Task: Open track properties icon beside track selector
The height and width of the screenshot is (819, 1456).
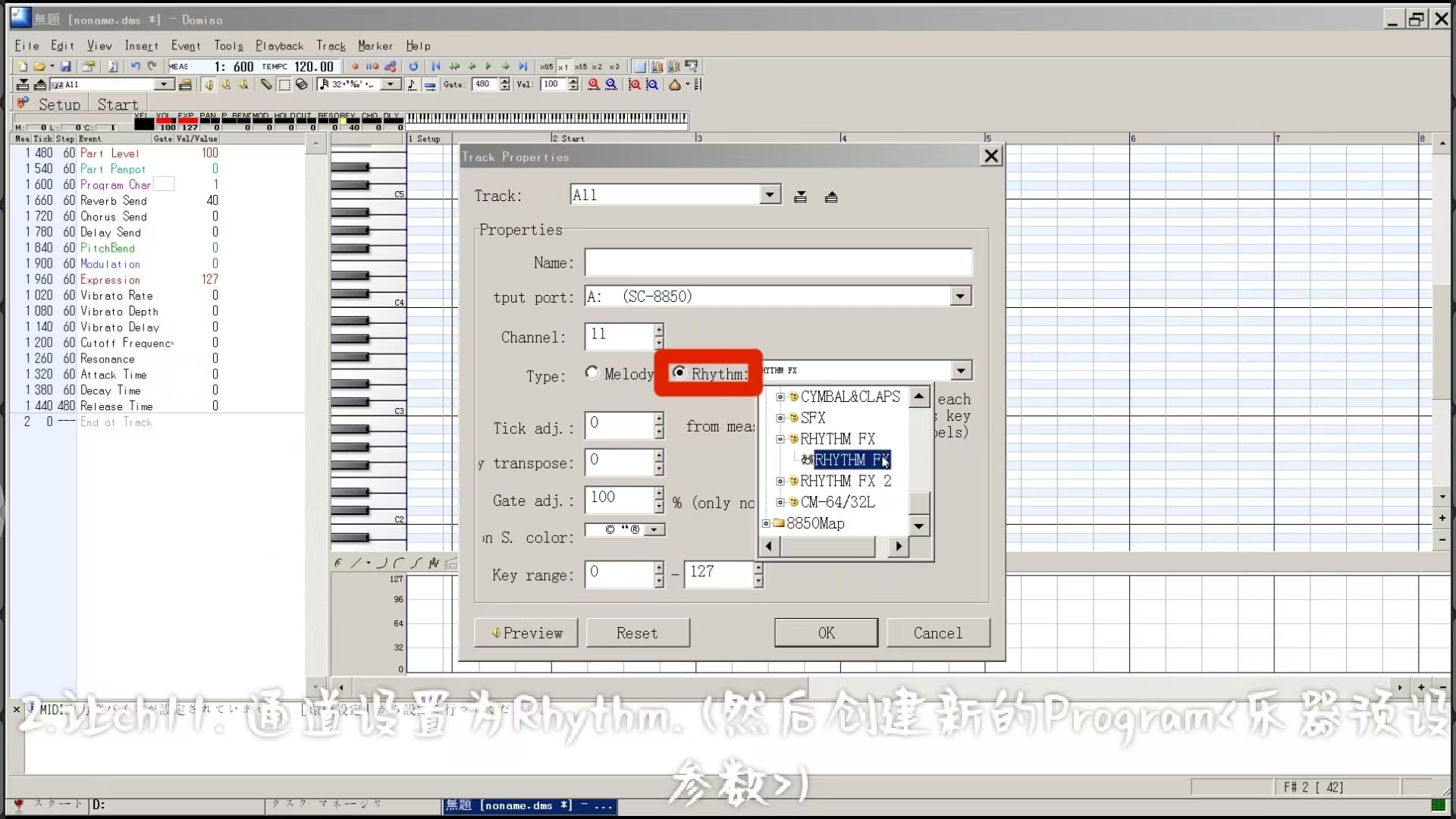Action: 185,85
